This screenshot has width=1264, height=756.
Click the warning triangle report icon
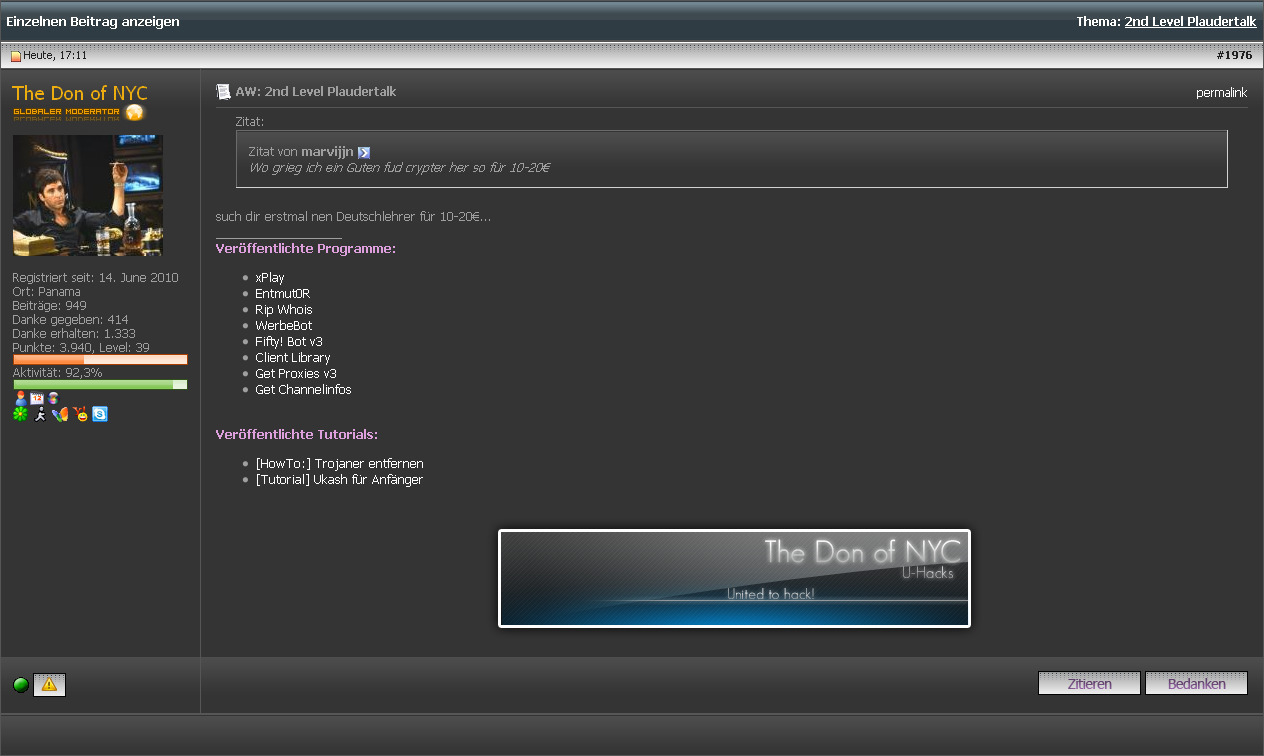(49, 685)
